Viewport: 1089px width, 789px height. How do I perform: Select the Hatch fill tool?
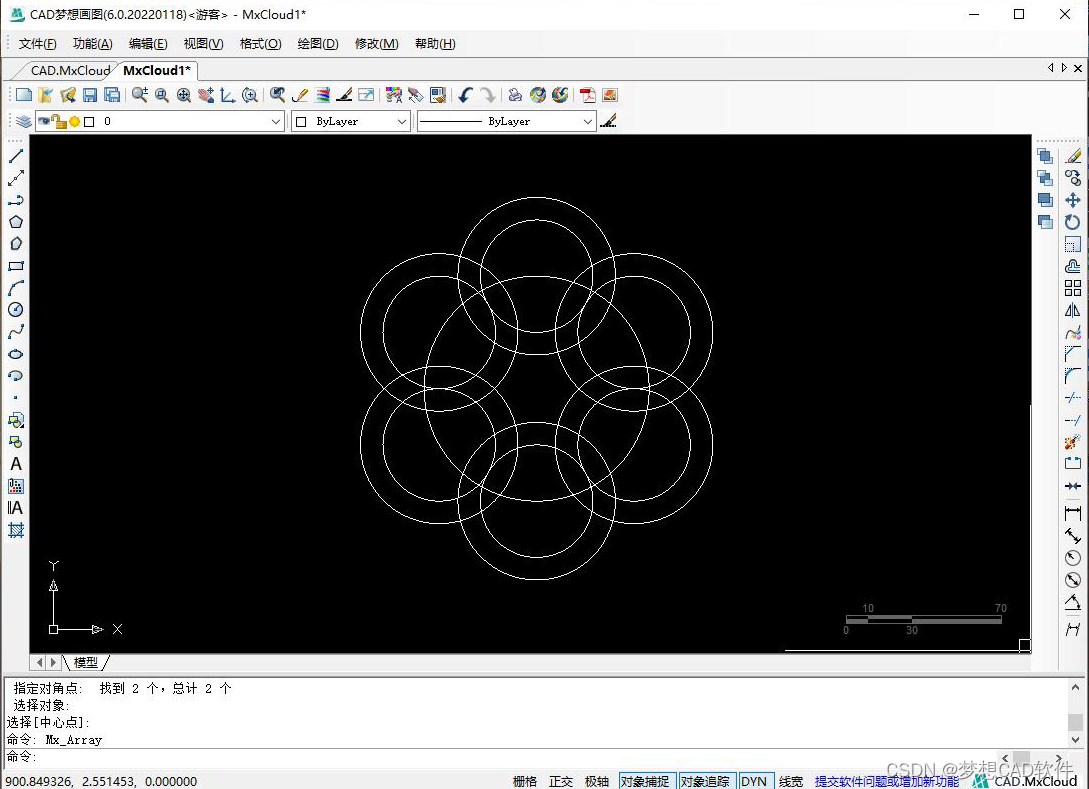coord(16,531)
